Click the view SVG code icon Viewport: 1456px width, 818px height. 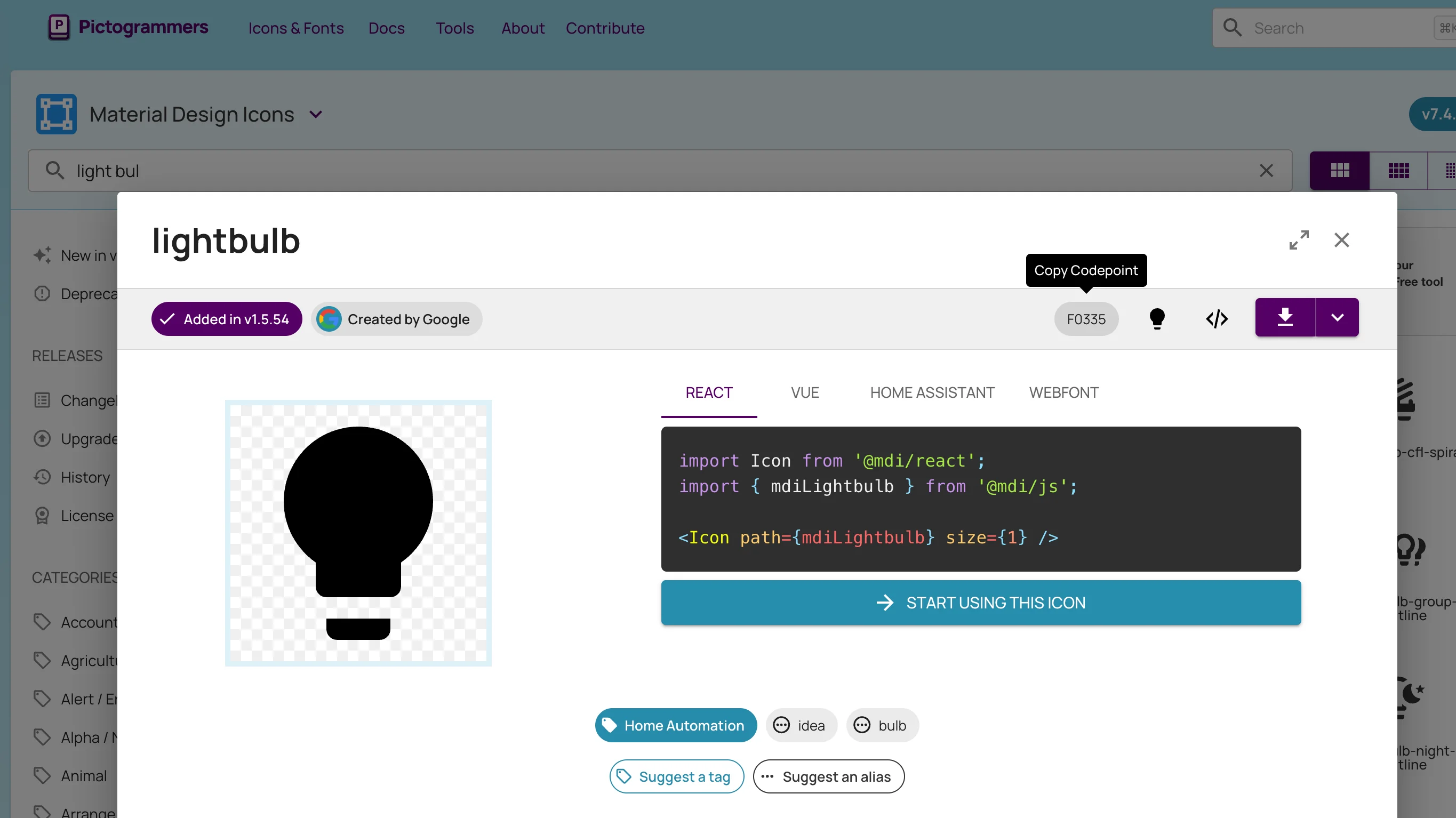pos(1217,319)
